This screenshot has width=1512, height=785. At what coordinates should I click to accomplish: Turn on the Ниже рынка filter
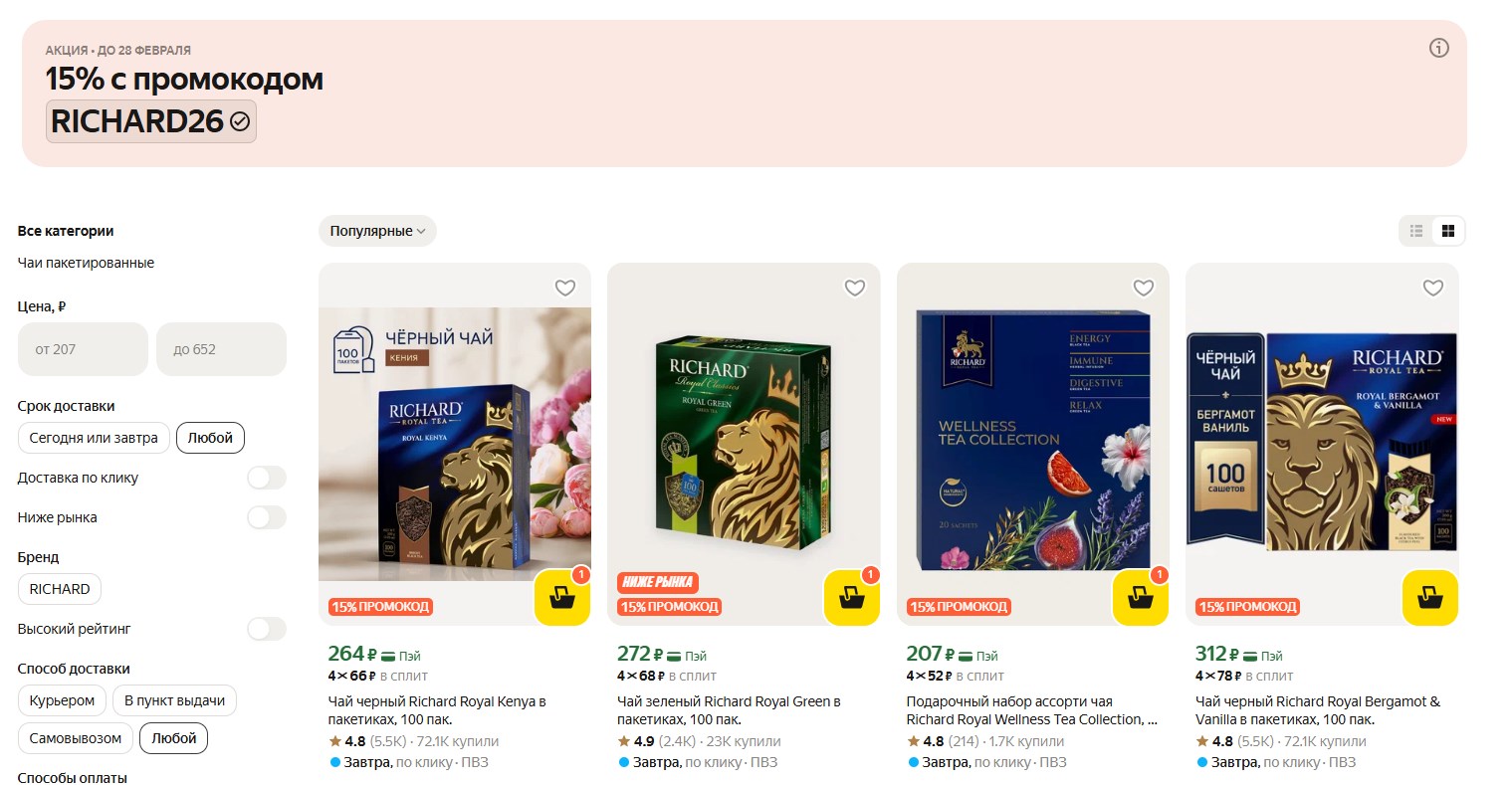267,517
